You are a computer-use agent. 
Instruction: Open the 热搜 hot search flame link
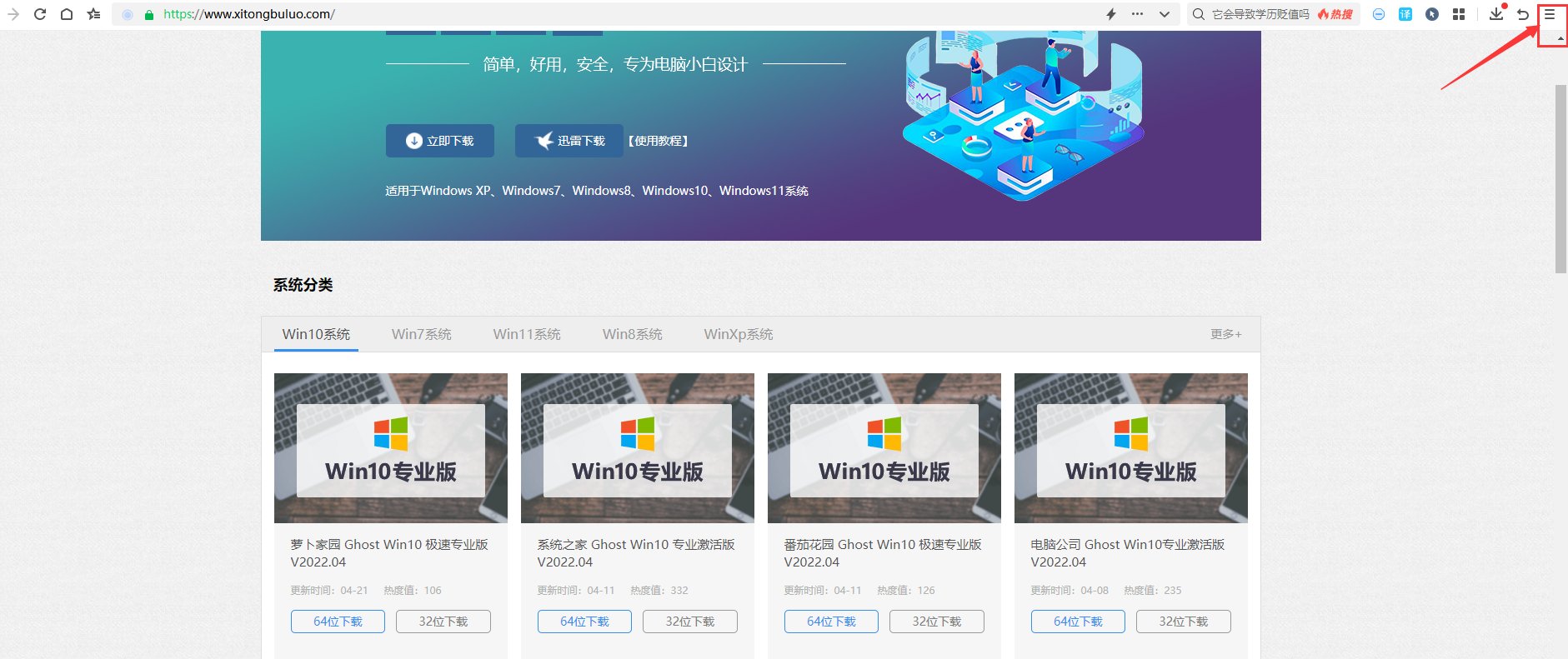(1335, 14)
